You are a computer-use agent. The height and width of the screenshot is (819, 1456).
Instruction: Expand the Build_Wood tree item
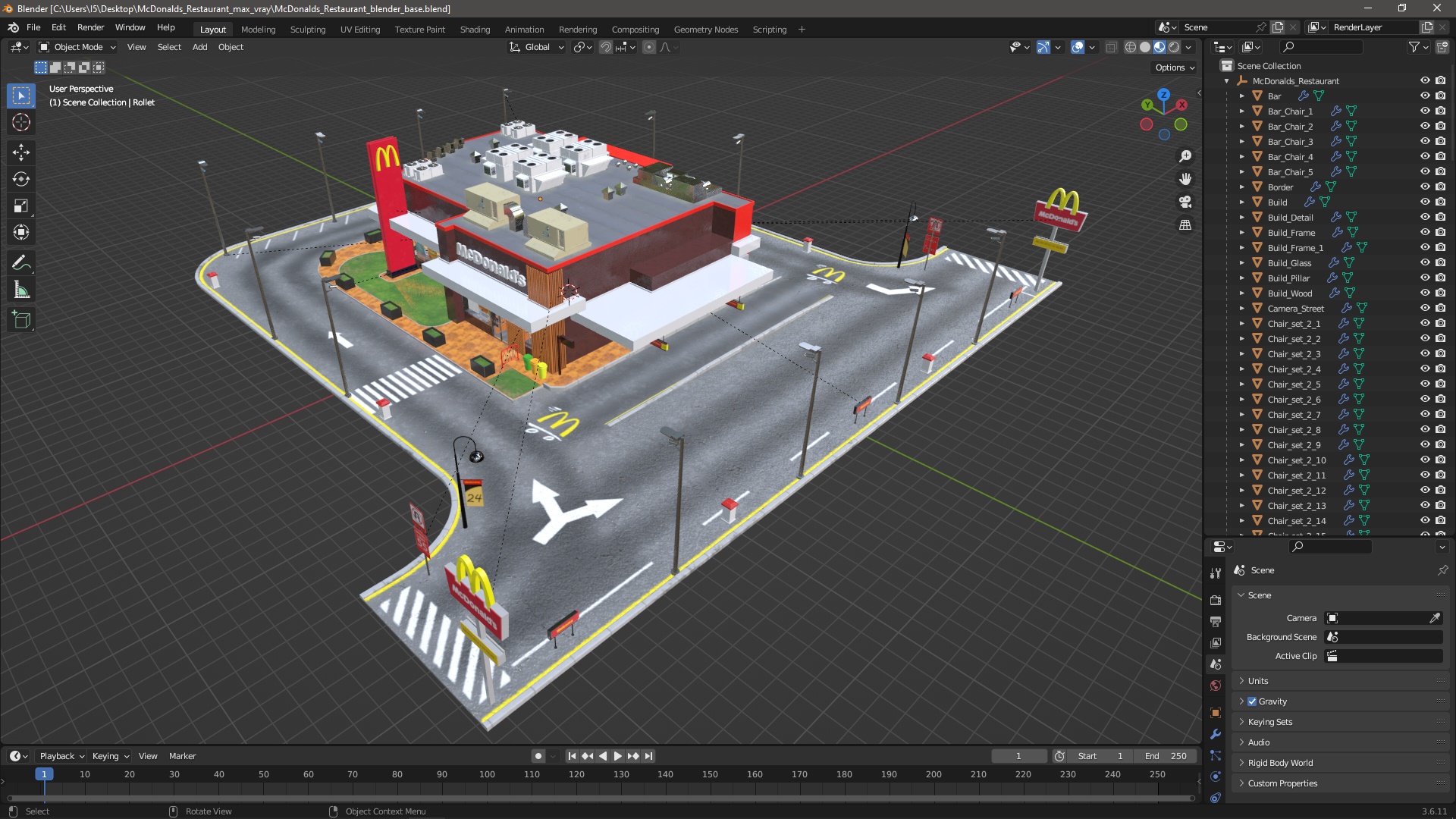pos(1241,293)
